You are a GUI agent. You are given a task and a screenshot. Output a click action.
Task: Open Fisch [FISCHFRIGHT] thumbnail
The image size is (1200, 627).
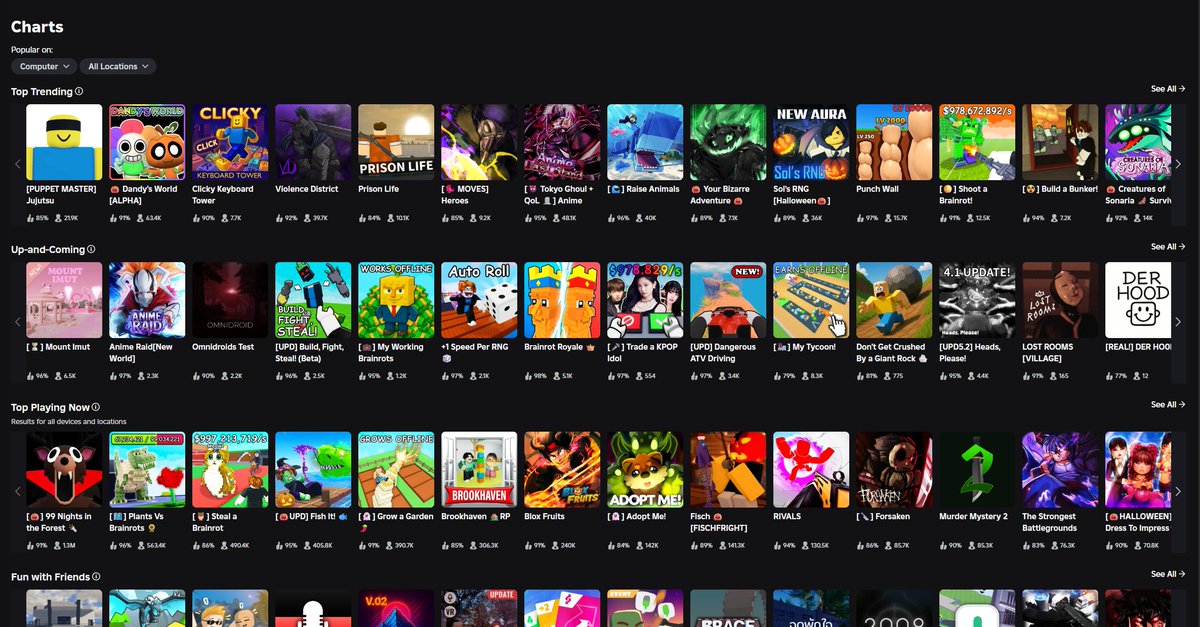point(728,470)
